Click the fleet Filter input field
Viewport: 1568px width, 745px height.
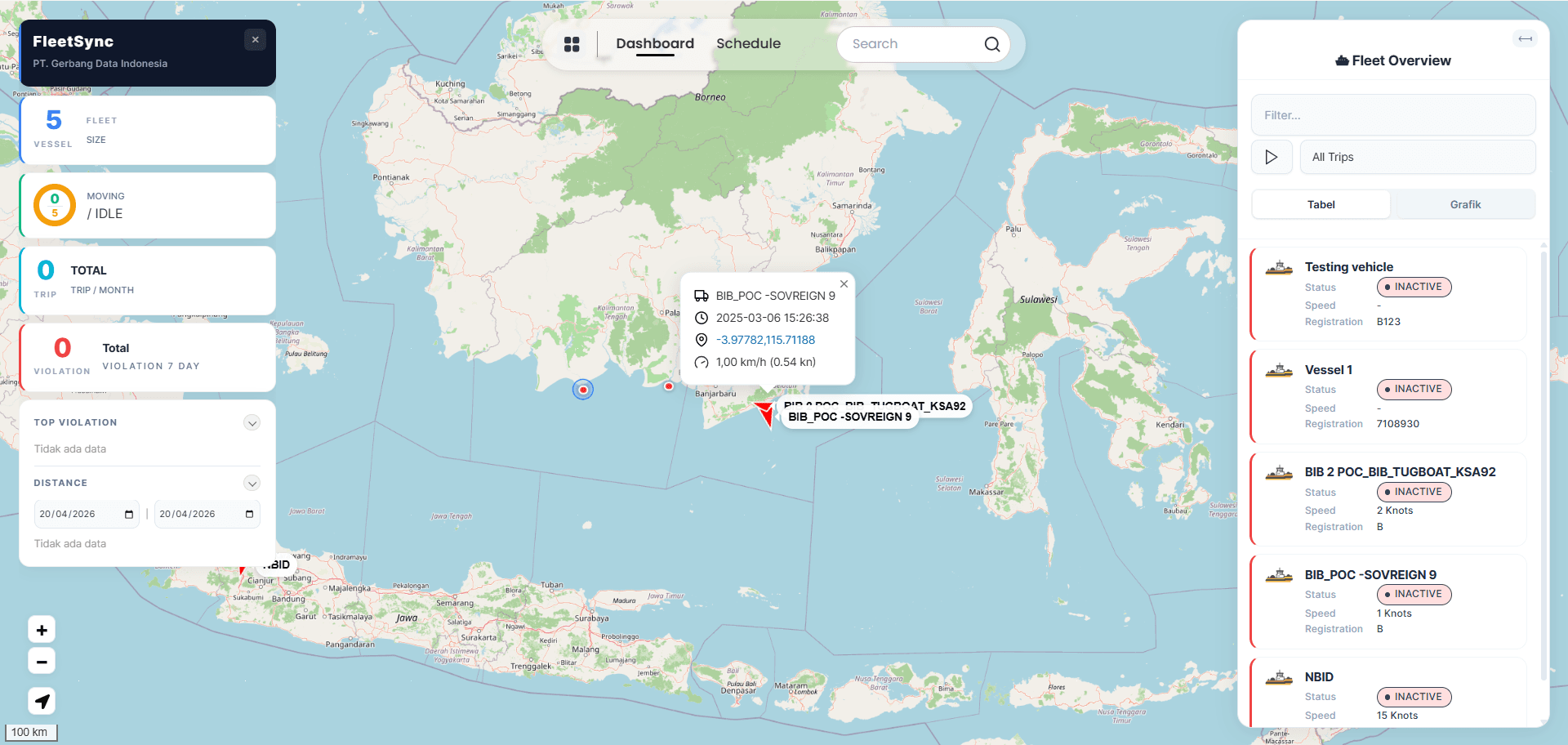click(x=1392, y=115)
